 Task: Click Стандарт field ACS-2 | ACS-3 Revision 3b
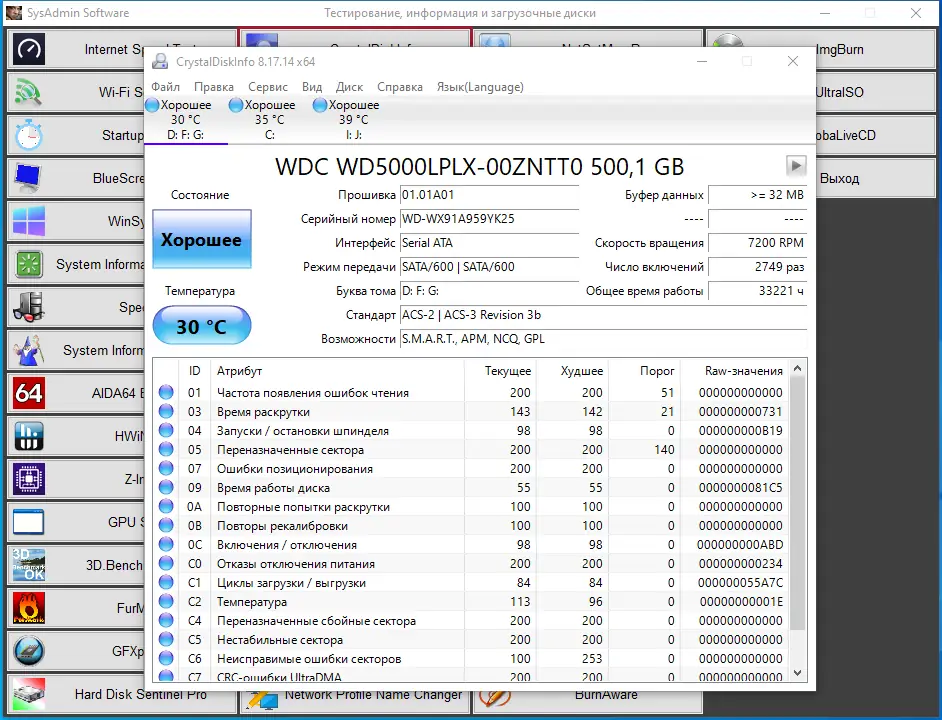coord(603,315)
